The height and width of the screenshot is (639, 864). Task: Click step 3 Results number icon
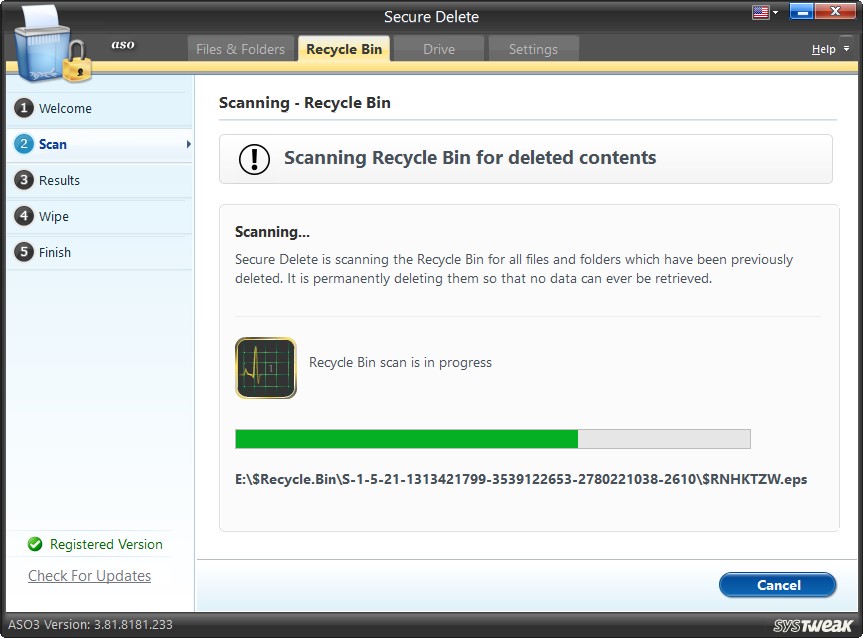[24, 180]
